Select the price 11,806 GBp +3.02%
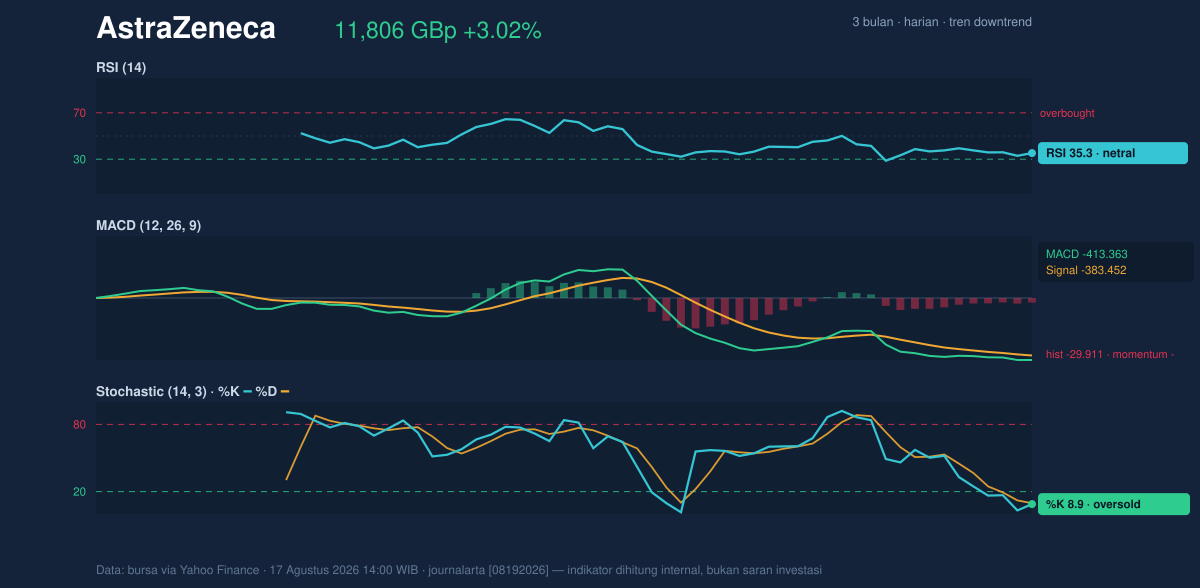This screenshot has width=1200, height=588. pos(438,31)
